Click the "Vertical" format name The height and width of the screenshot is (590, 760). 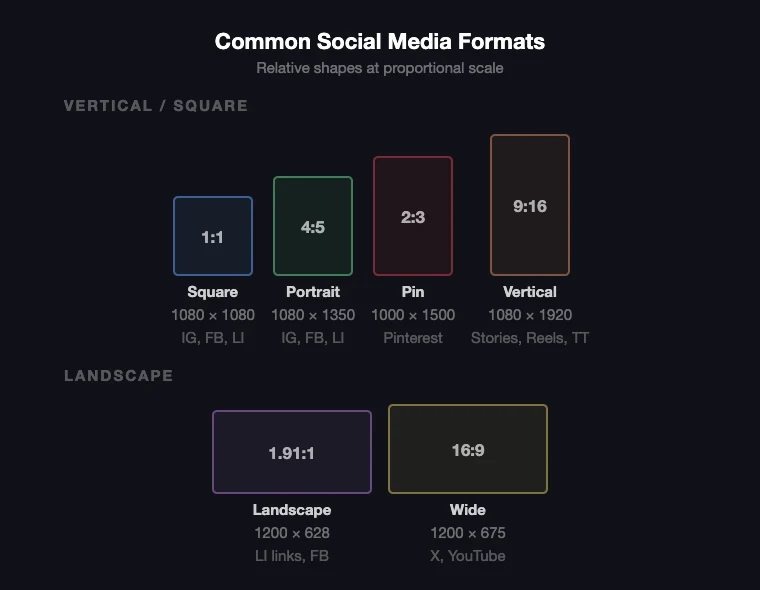click(530, 292)
